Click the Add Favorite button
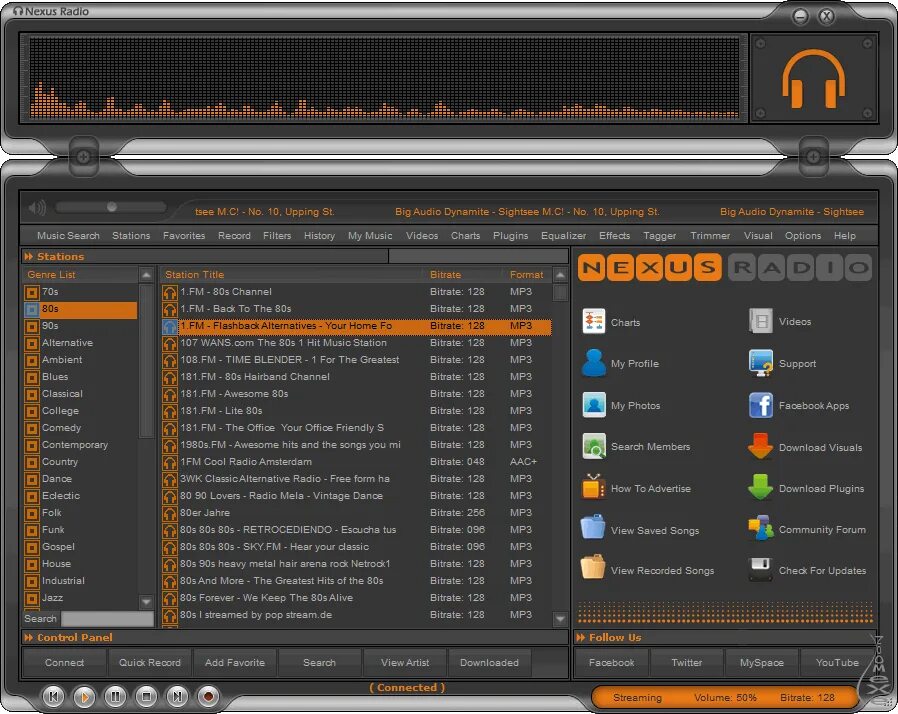This screenshot has width=898, height=714. (x=235, y=662)
